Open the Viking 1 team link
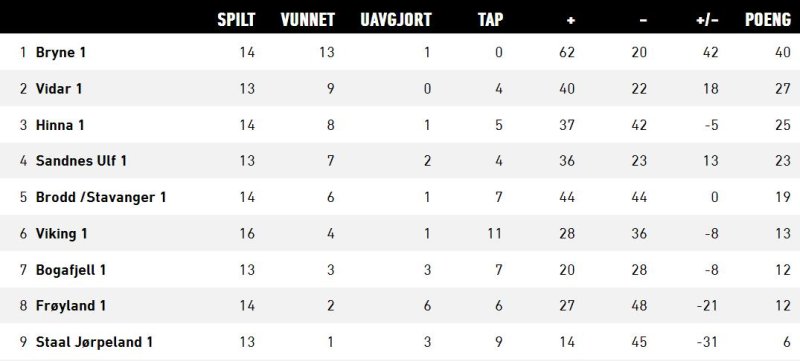800x361 pixels. (x=61, y=234)
